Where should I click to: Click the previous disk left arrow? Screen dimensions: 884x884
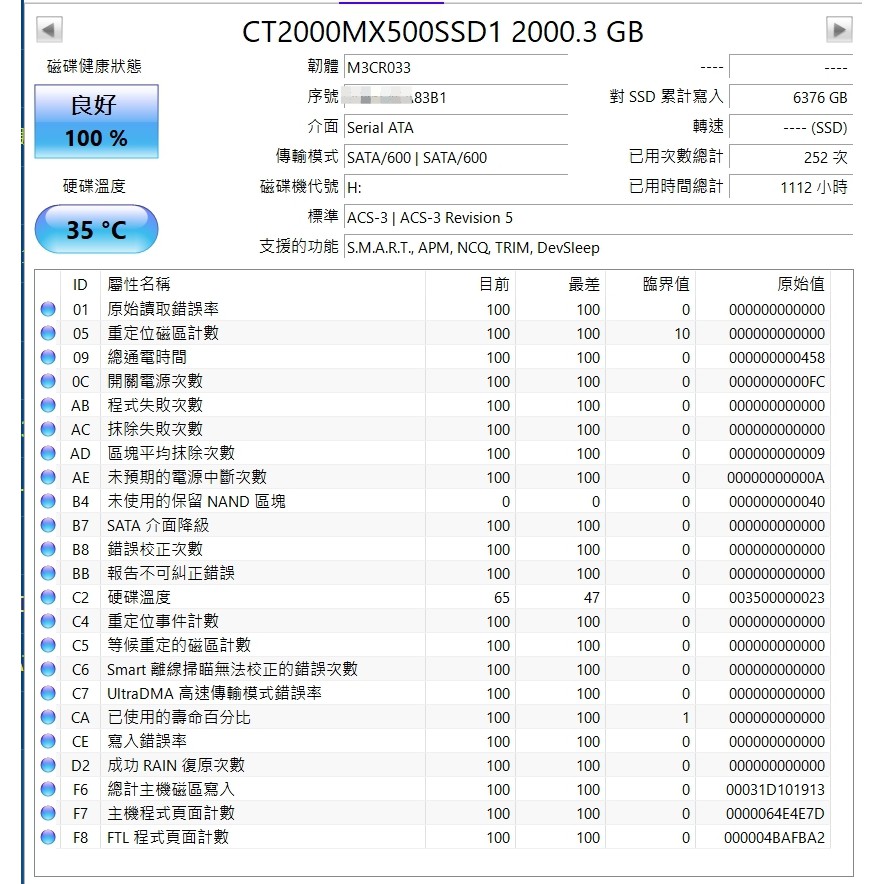coord(49,30)
